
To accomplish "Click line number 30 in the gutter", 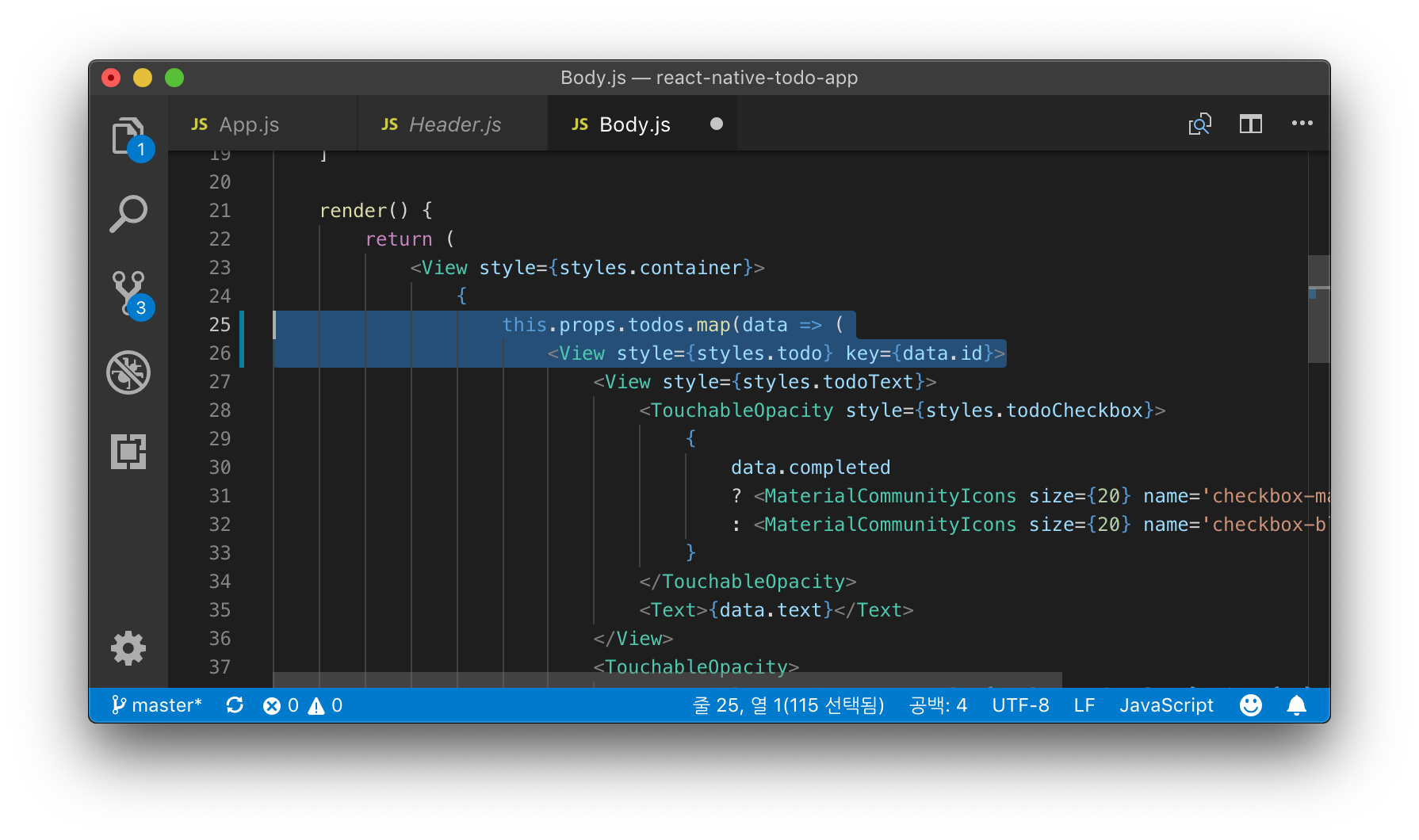I will (220, 468).
